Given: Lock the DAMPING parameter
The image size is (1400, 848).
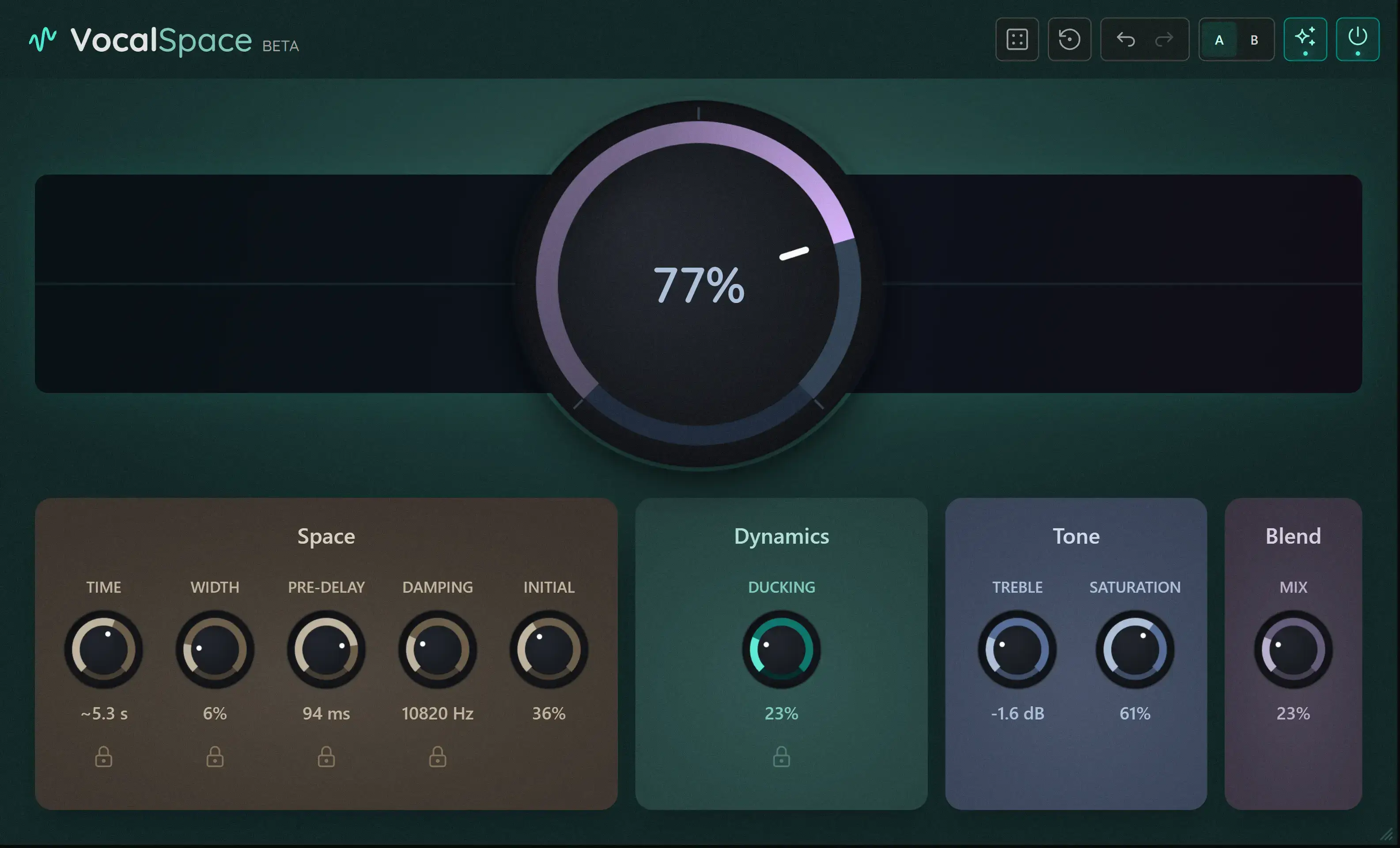Looking at the screenshot, I should 438,757.
